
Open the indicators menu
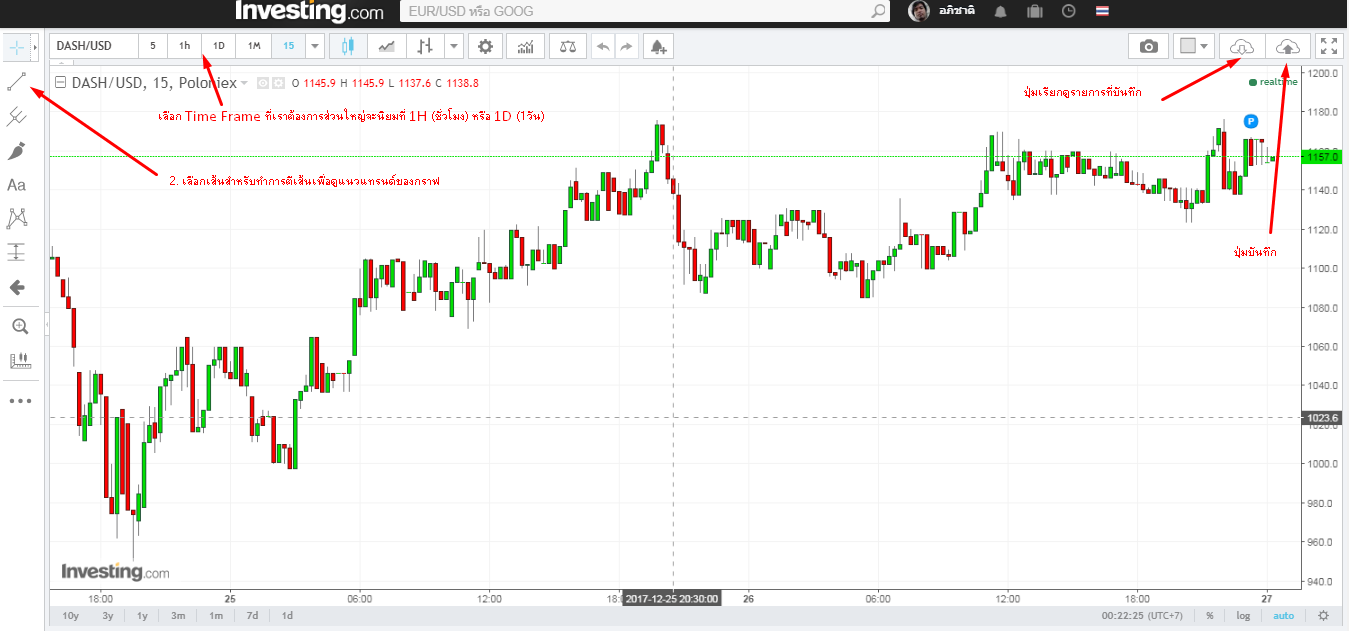click(526, 46)
